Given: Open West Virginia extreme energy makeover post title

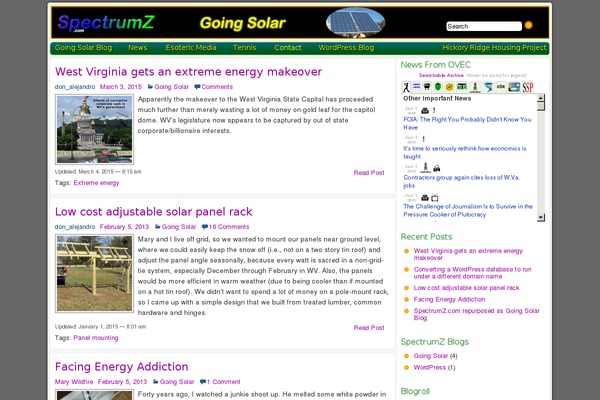Looking at the screenshot, I should click(188, 72).
